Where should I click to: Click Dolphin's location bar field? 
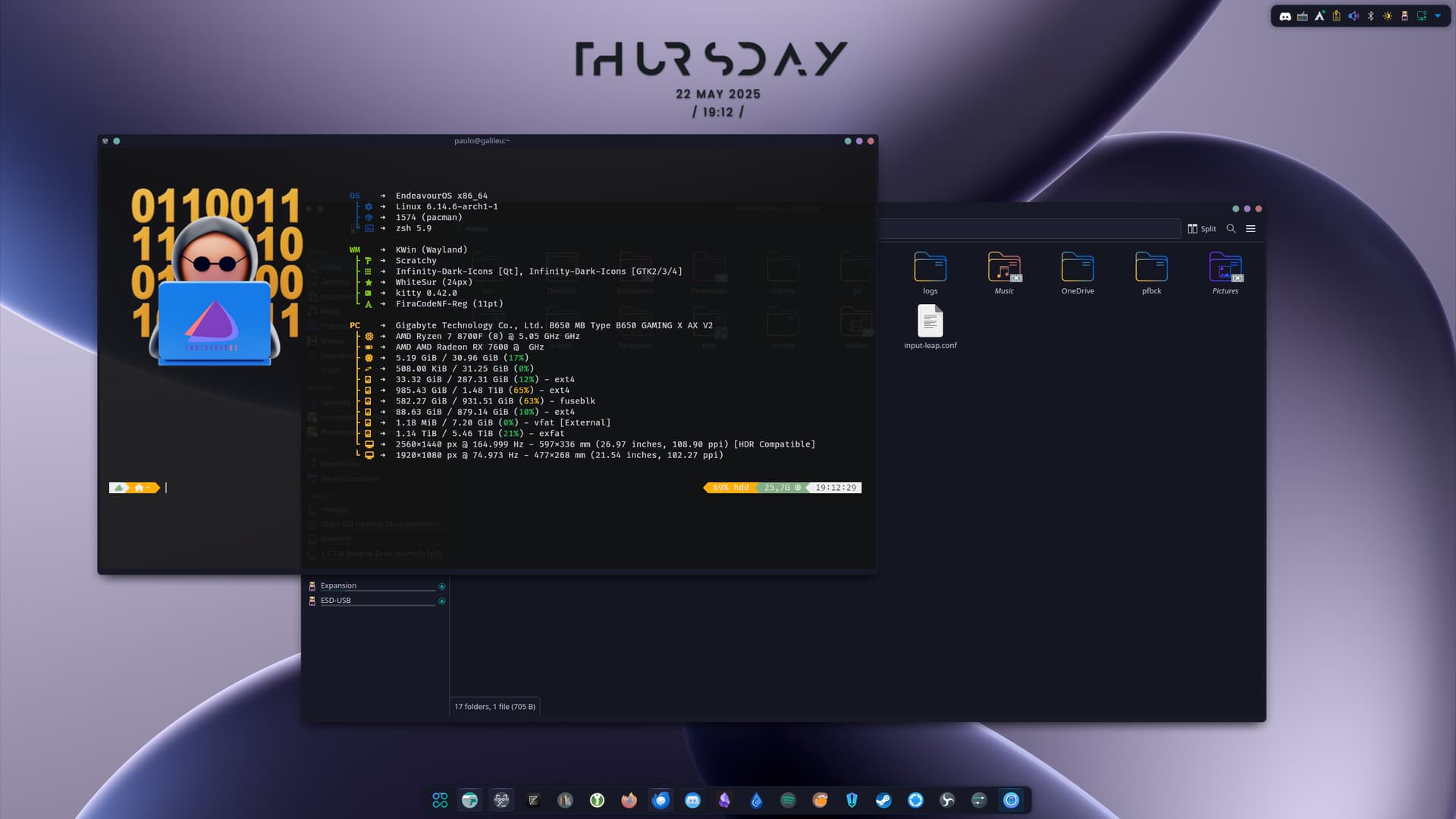(x=1029, y=229)
